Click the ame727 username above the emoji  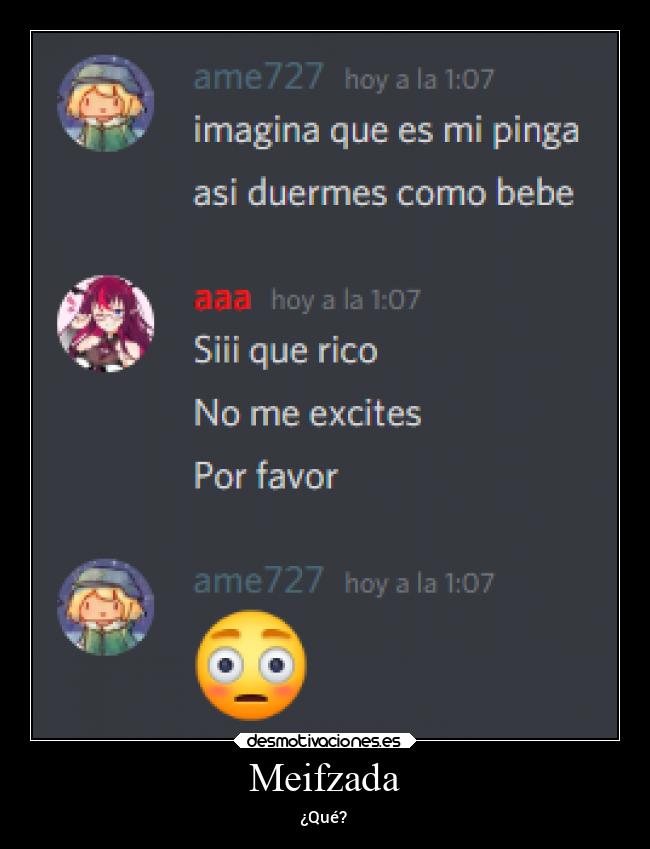258,580
